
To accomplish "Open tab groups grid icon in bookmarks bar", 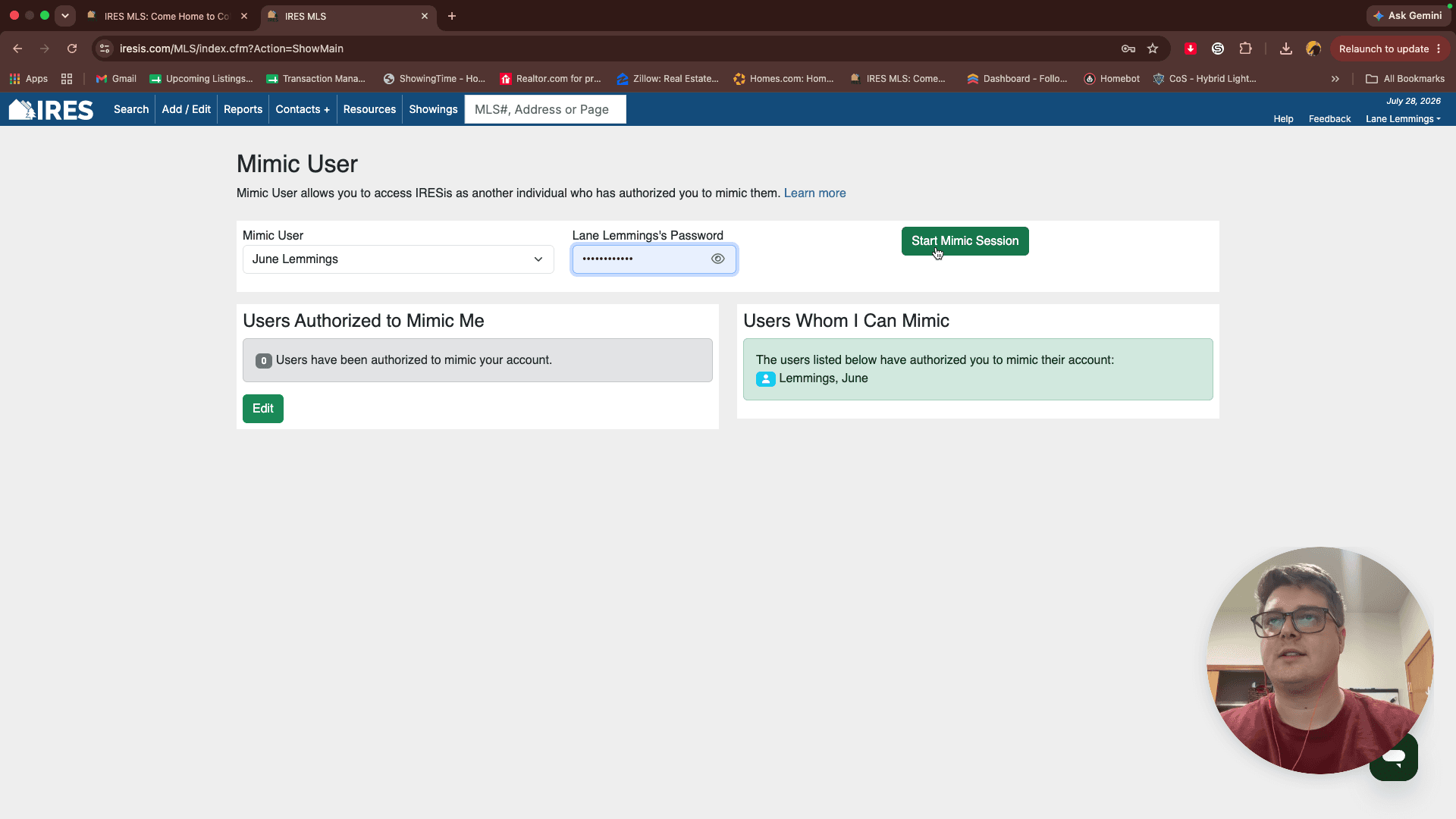I will (67, 79).
